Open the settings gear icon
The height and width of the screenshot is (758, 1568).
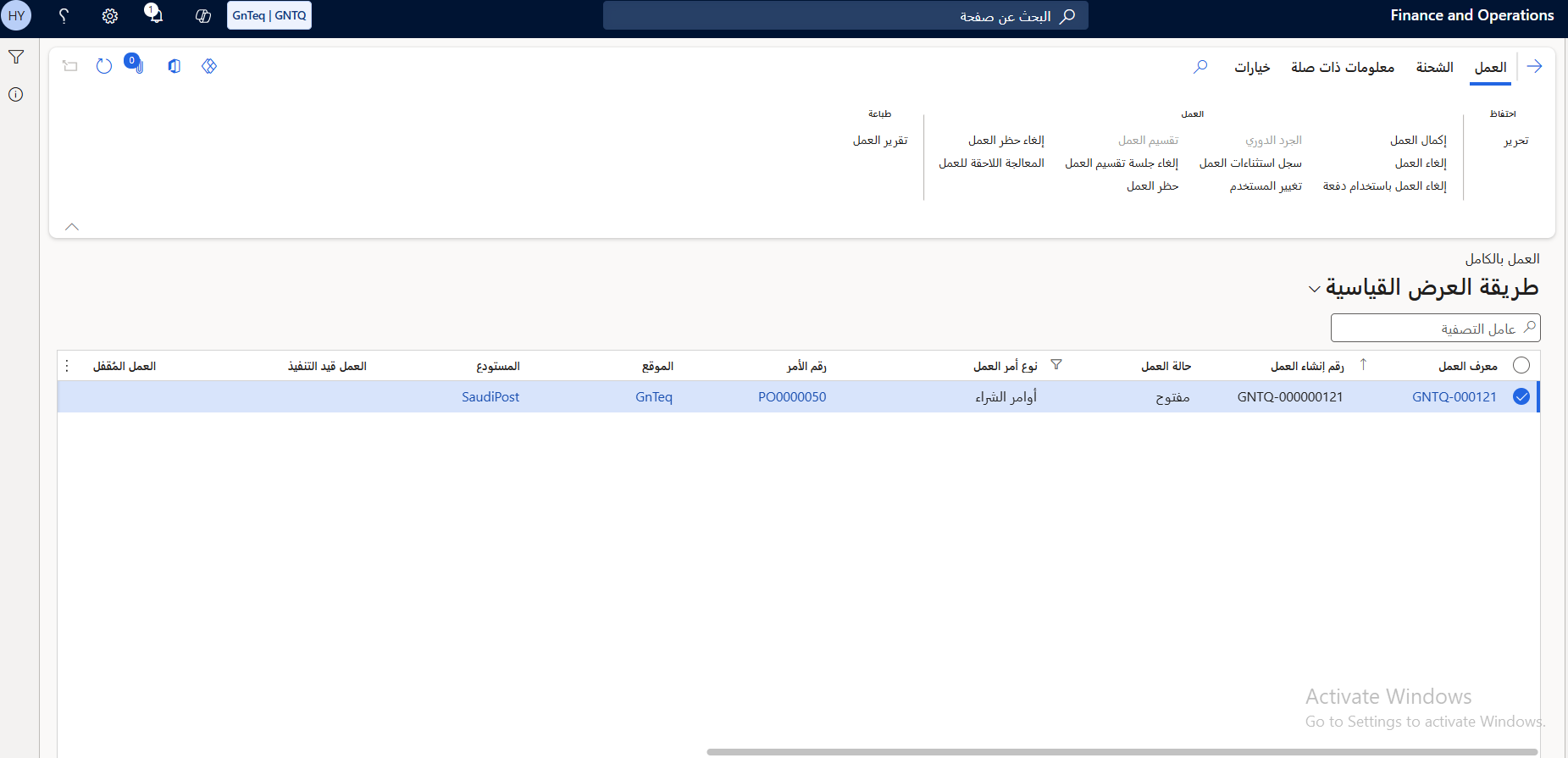click(x=110, y=15)
